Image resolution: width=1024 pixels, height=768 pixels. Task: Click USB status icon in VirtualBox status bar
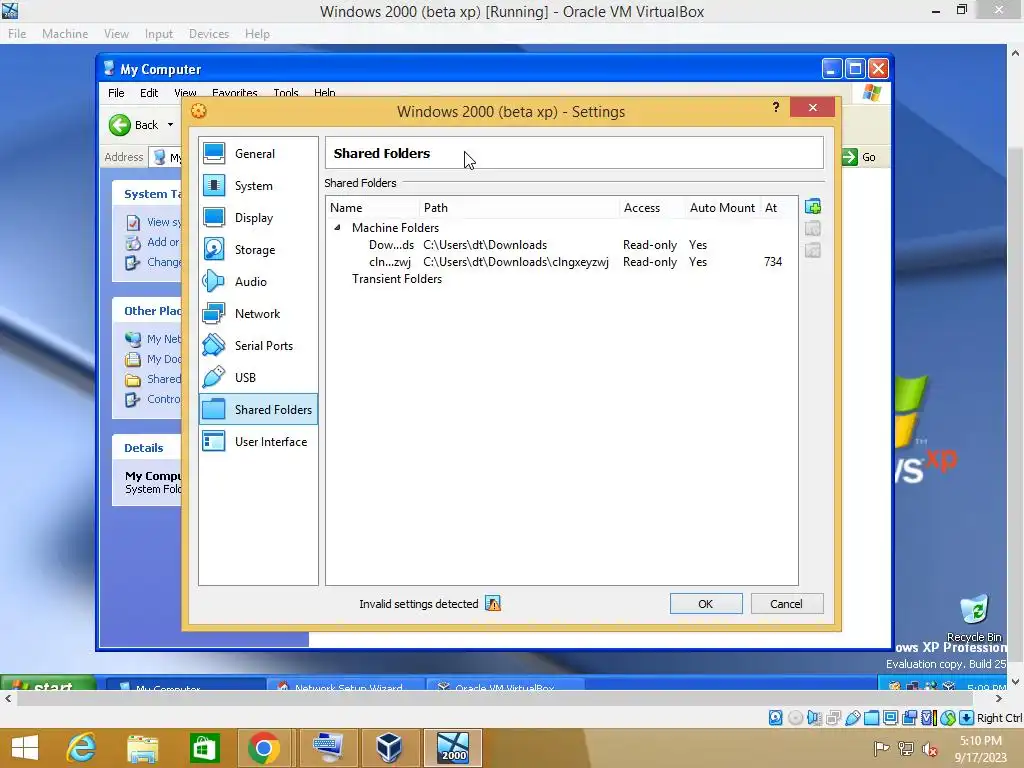(852, 718)
